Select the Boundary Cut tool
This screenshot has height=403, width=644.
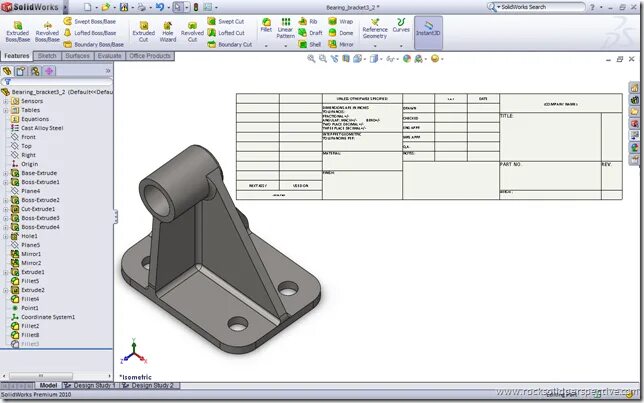[230, 44]
